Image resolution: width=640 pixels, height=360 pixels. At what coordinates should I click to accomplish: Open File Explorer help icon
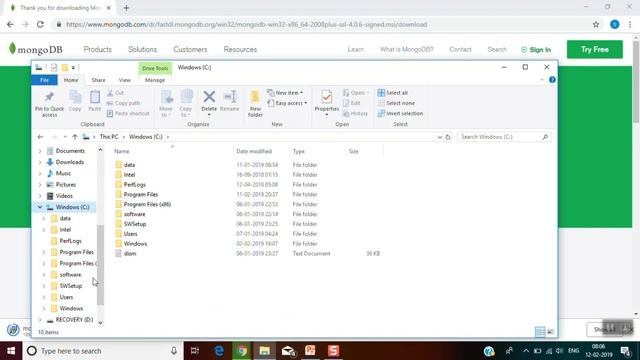(552, 80)
